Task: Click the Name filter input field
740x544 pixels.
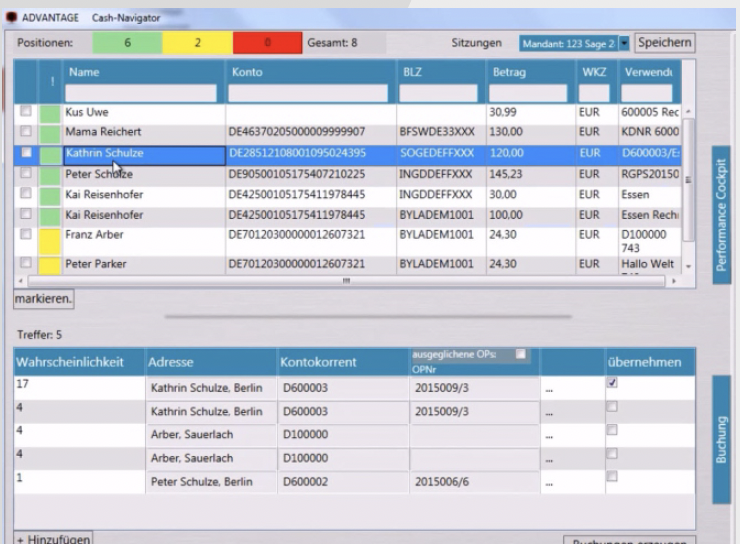Action: [x=141, y=93]
